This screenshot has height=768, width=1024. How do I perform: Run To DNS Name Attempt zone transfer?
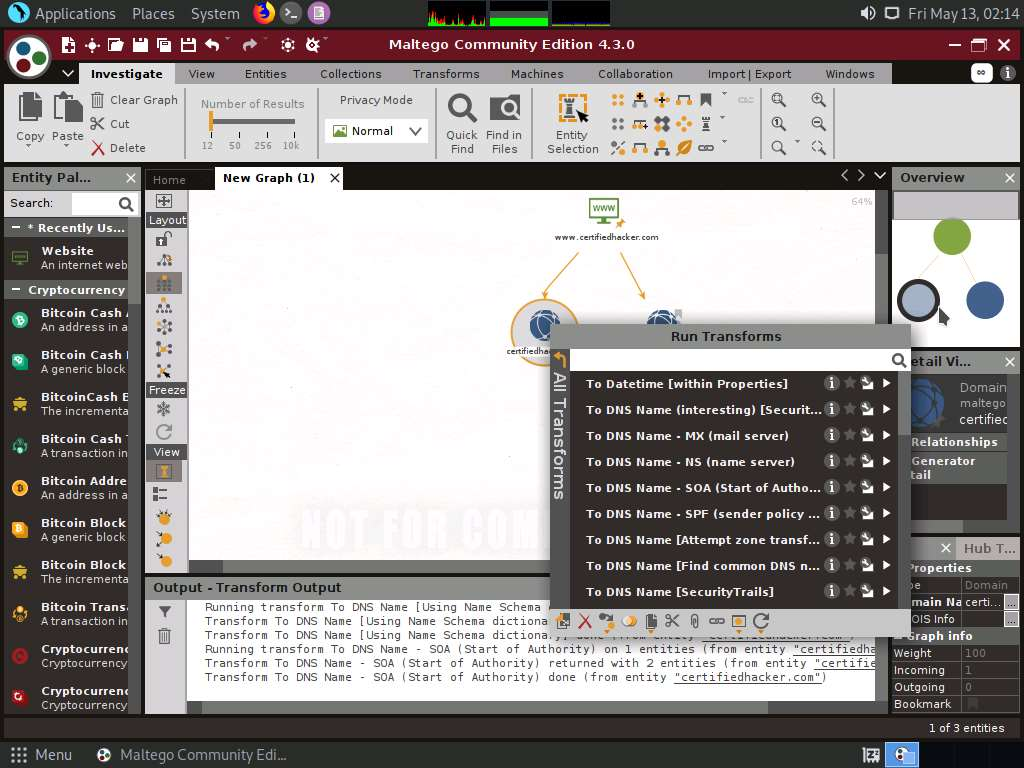702,539
